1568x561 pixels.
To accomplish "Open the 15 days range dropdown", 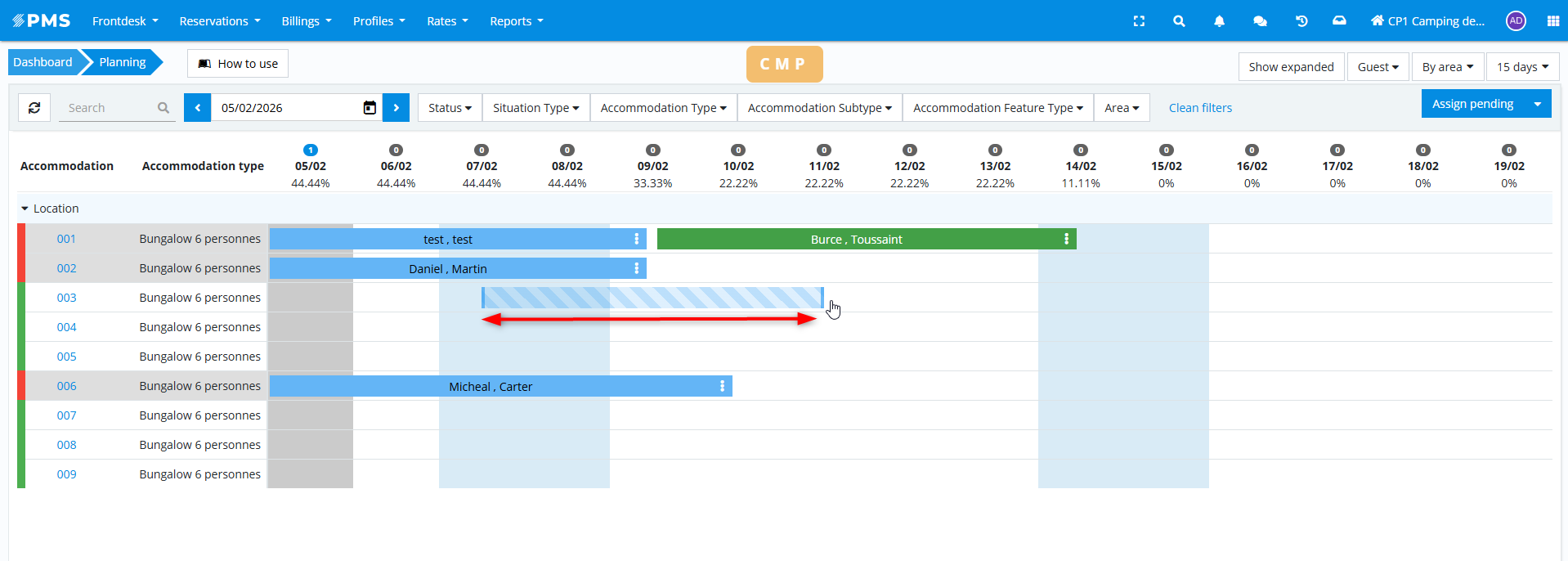I will 1522,67.
